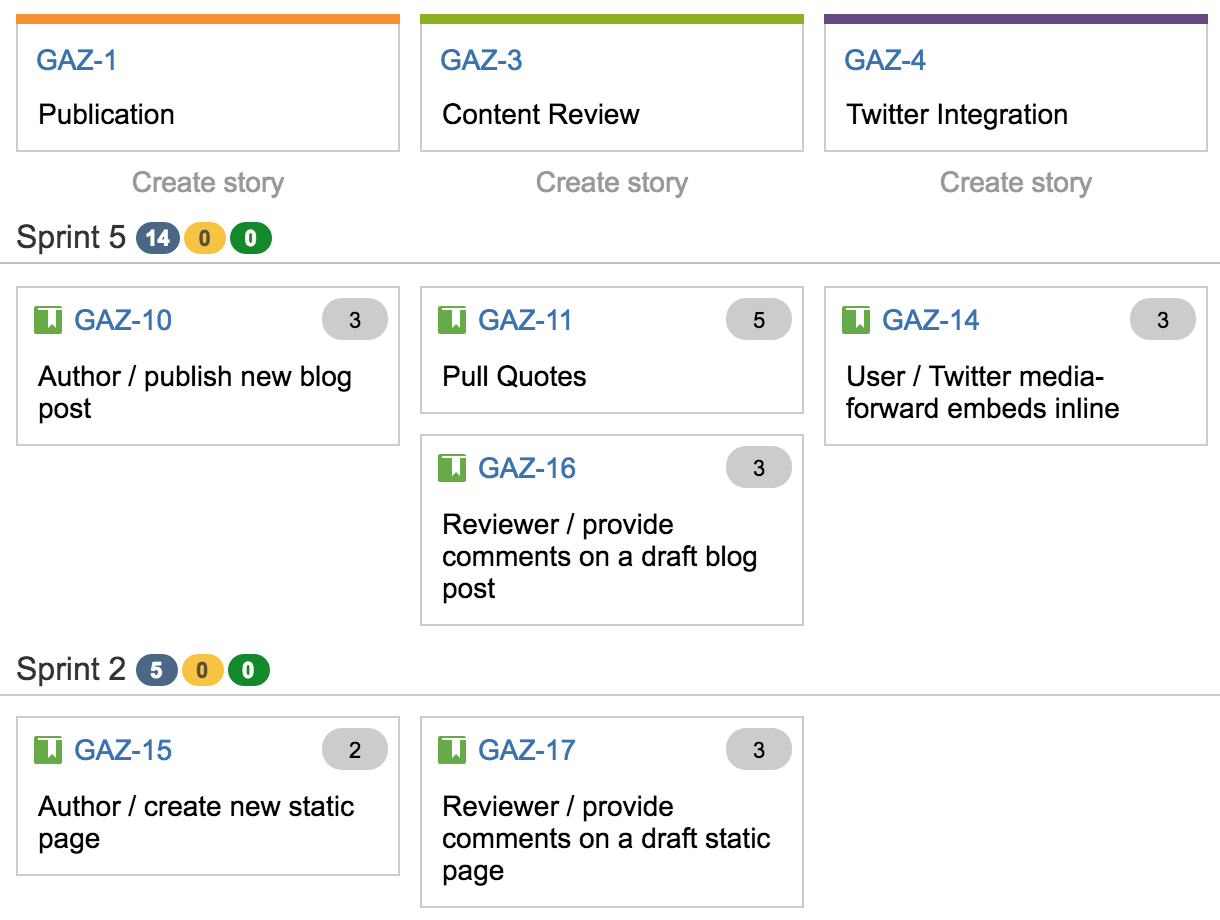Image resolution: width=1220 pixels, height=920 pixels.
Task: Create story under the Publication epic
Action: pos(208,183)
